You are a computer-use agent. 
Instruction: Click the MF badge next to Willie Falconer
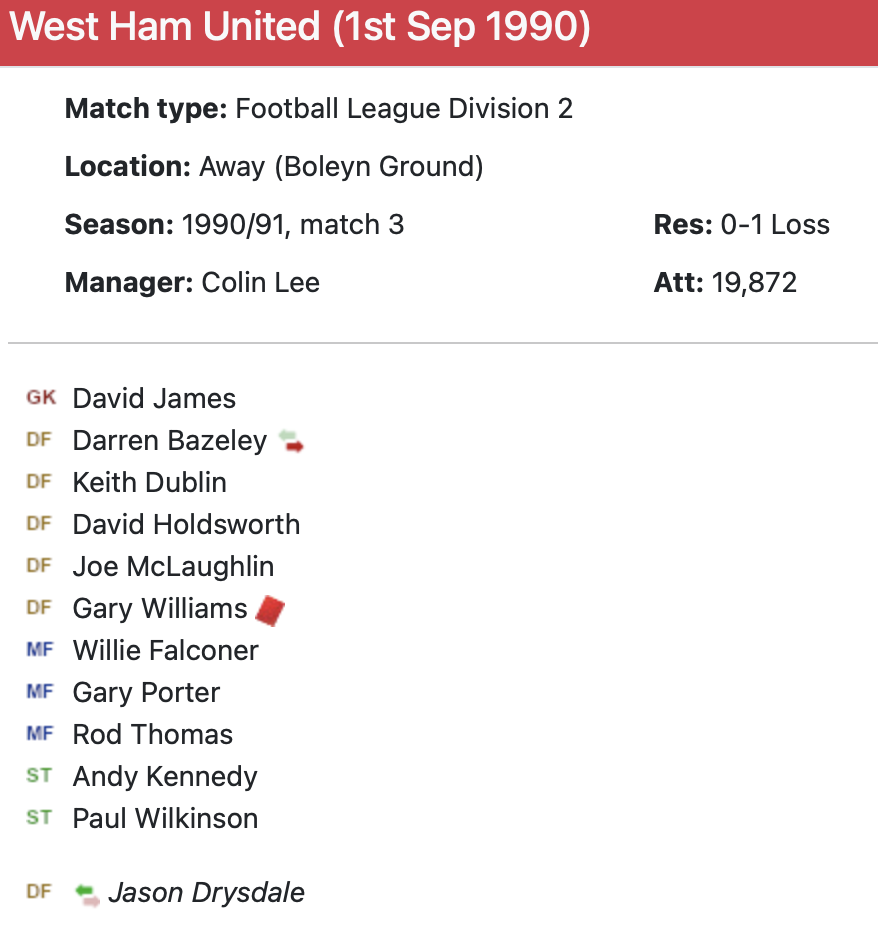click(40, 650)
